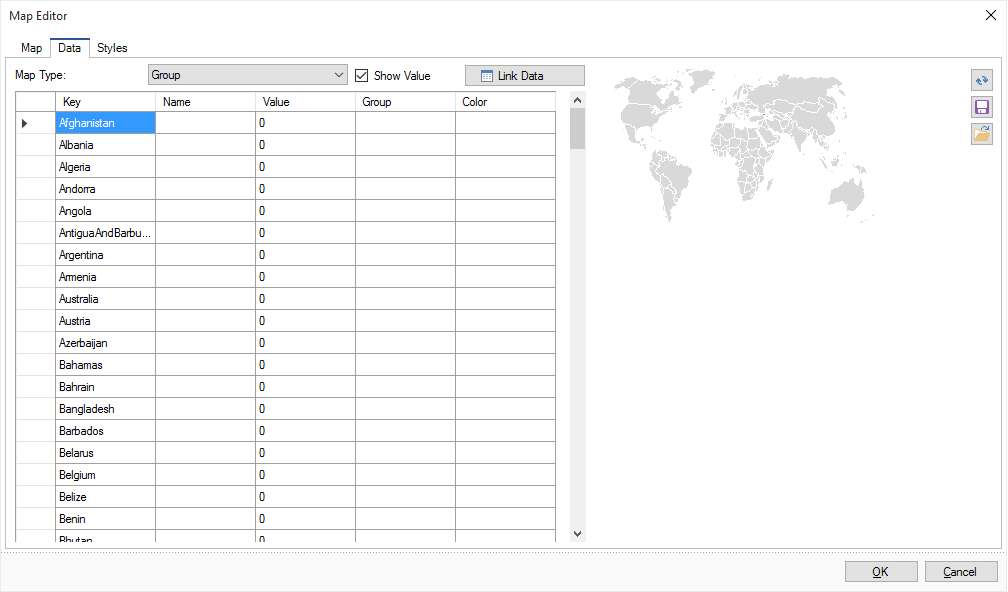Switch to the Styles tab
Image resolution: width=1008 pixels, height=592 pixels.
coord(112,48)
